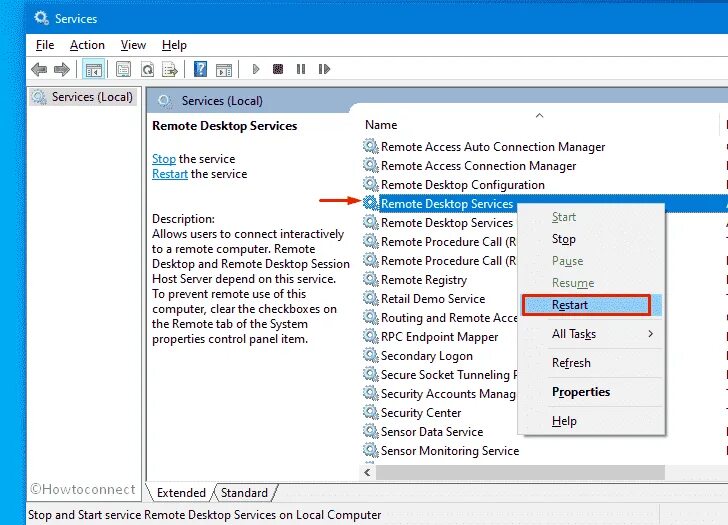
Task: Click the Forward arrow toolbar icon
Action: (61, 70)
